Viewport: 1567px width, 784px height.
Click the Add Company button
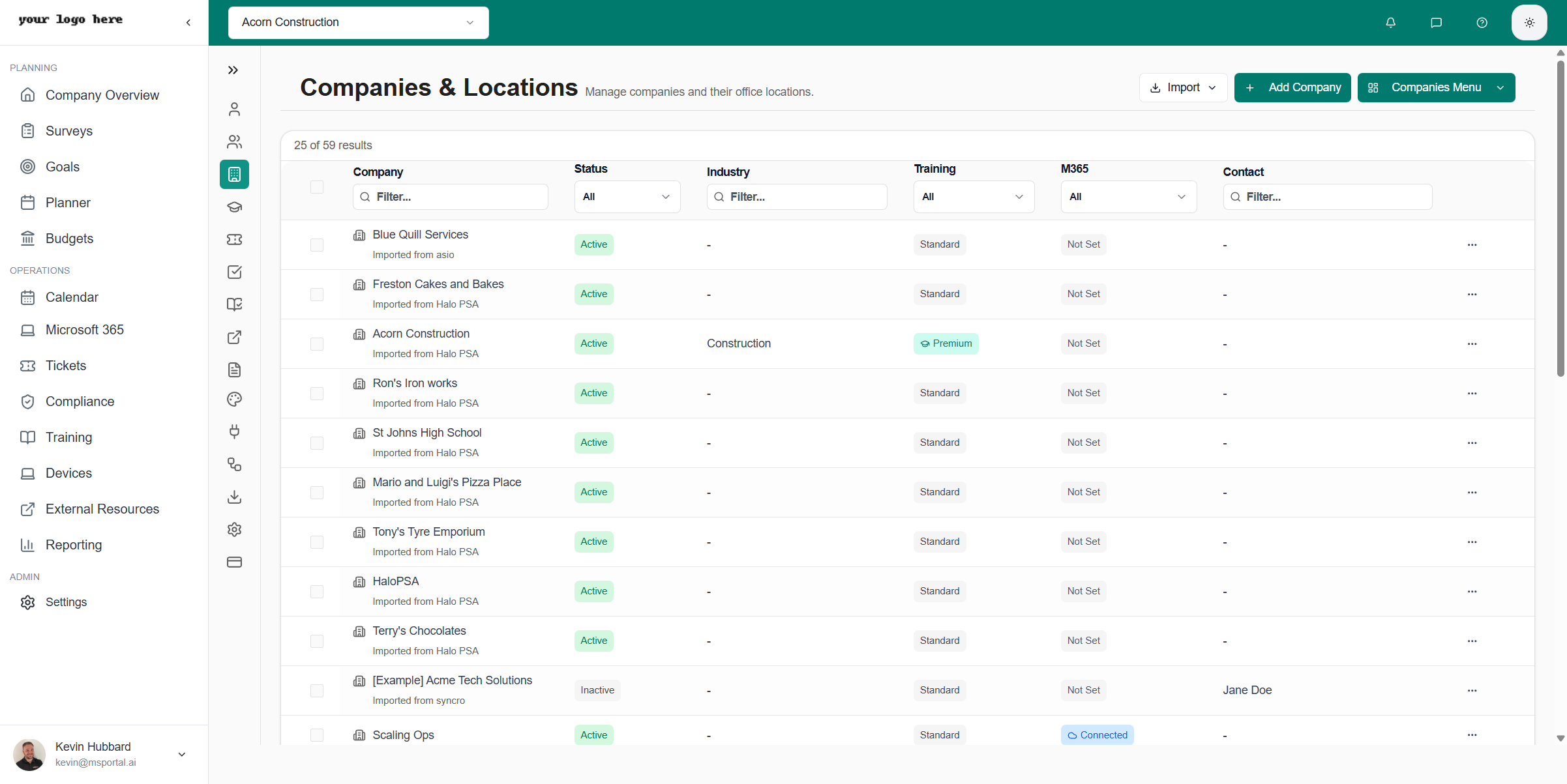tap(1292, 87)
